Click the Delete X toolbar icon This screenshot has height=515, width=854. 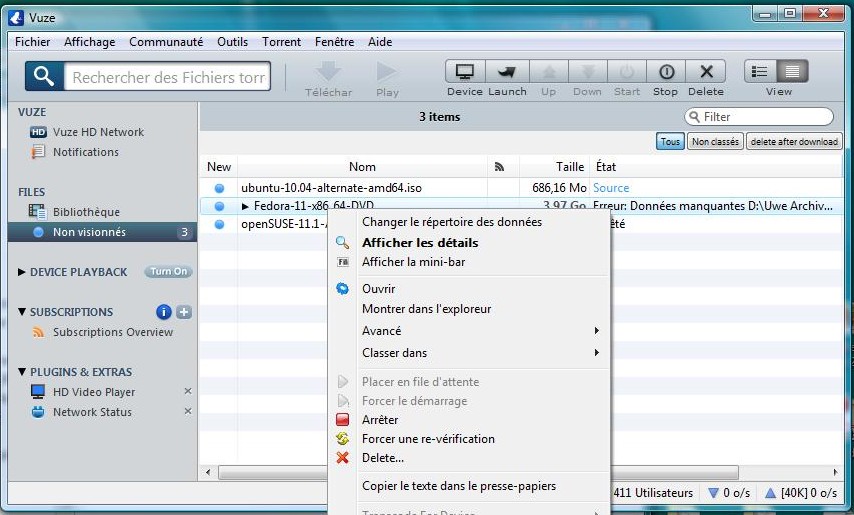[705, 73]
